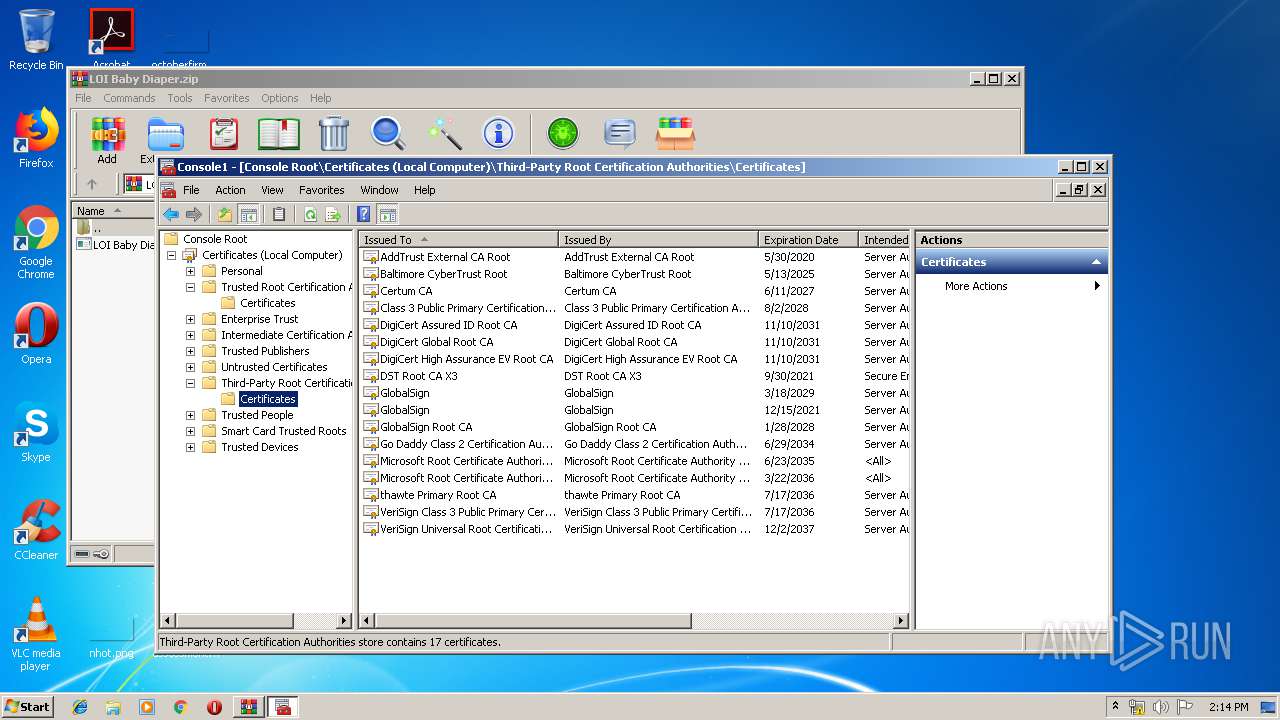The width and height of the screenshot is (1280, 720).
Task: Click the VirusScan green bug icon in WinRAR
Action: (563, 133)
